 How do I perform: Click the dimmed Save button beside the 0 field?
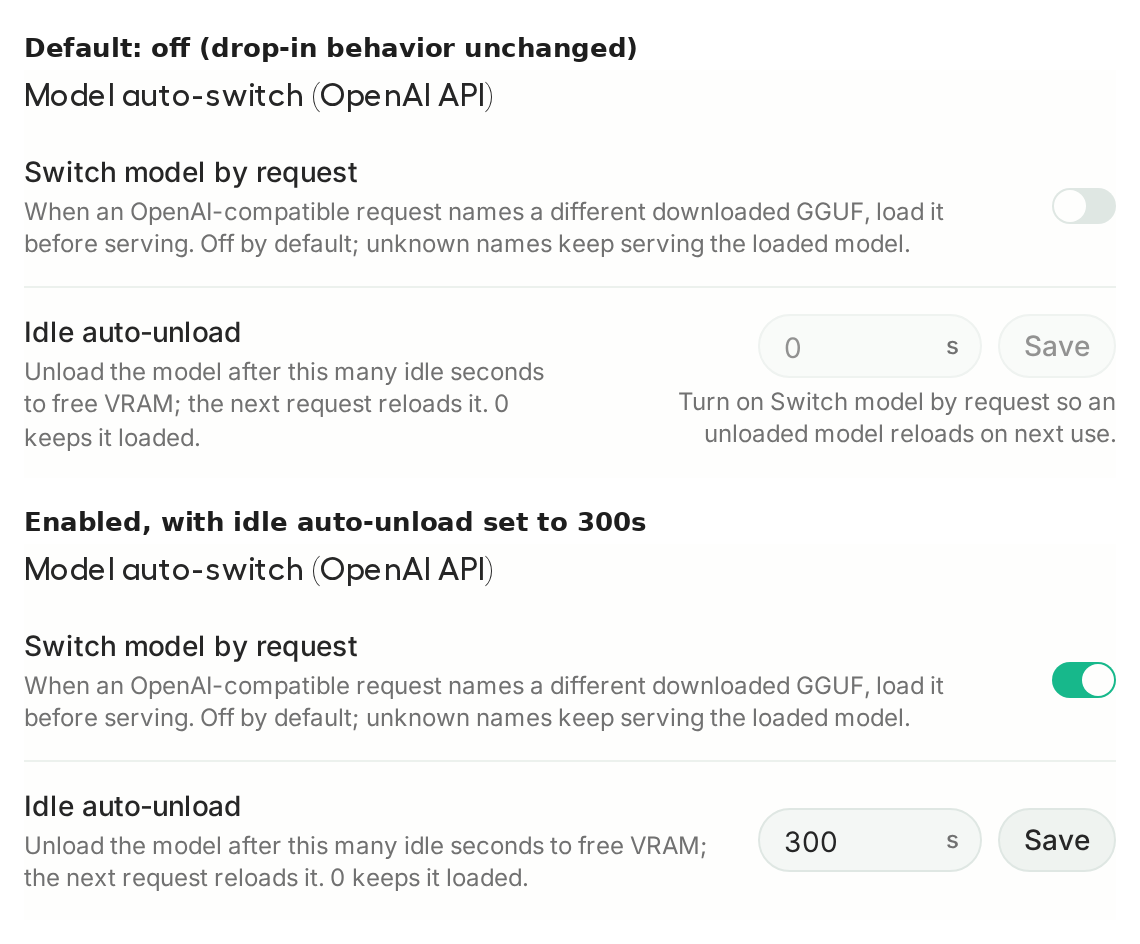coord(1056,346)
